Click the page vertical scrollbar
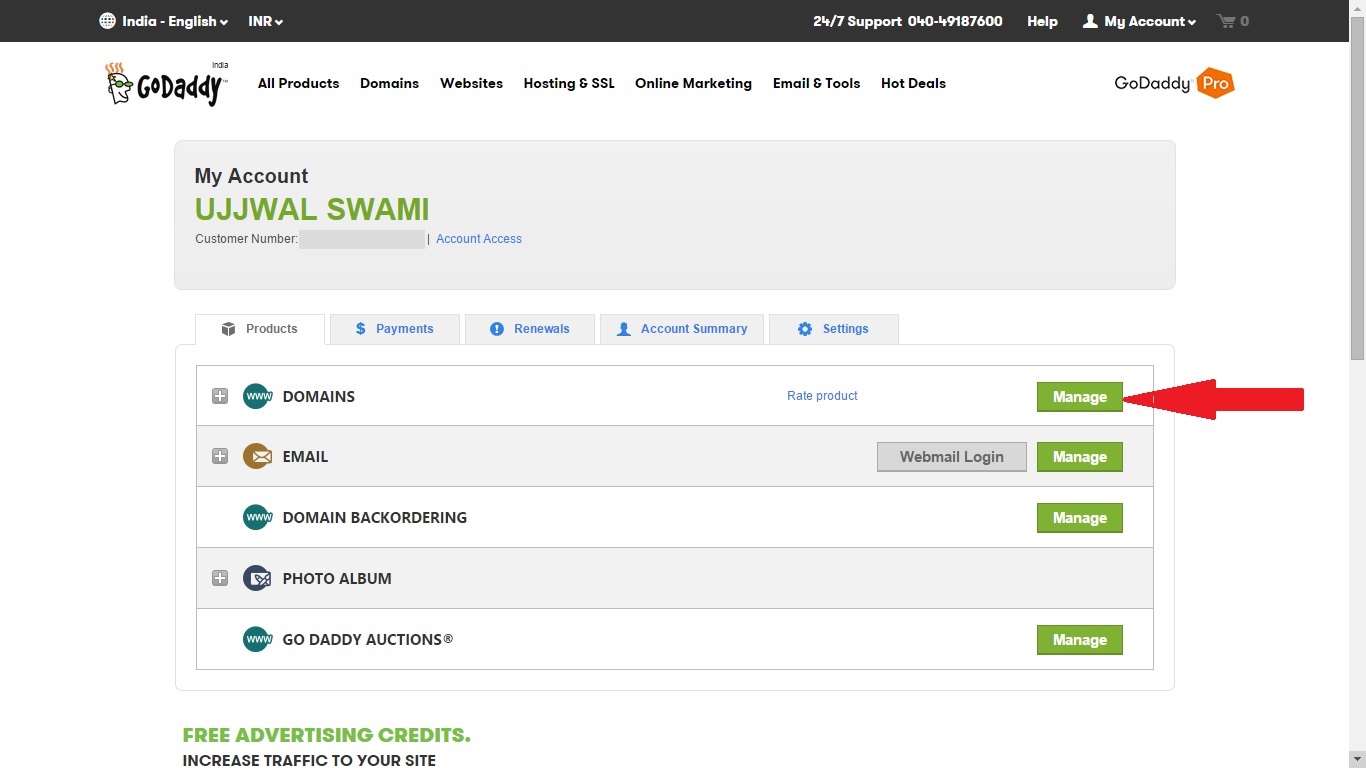Image resolution: width=1366 pixels, height=768 pixels. (1357, 190)
